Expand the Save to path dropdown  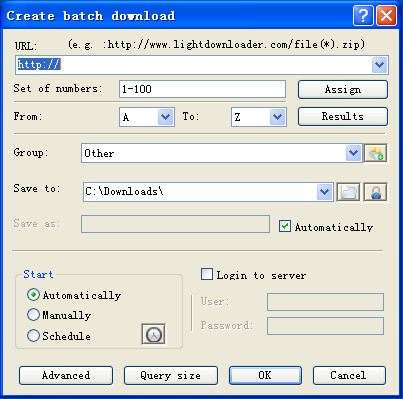(324, 192)
